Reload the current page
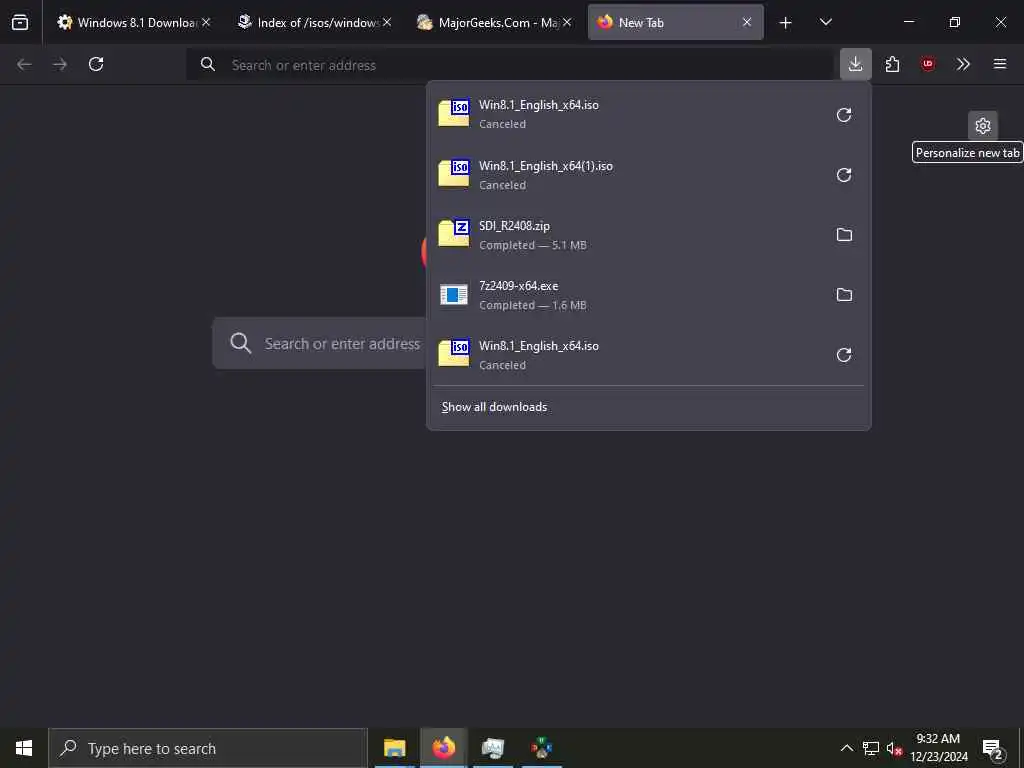This screenshot has width=1024, height=768. (96, 64)
